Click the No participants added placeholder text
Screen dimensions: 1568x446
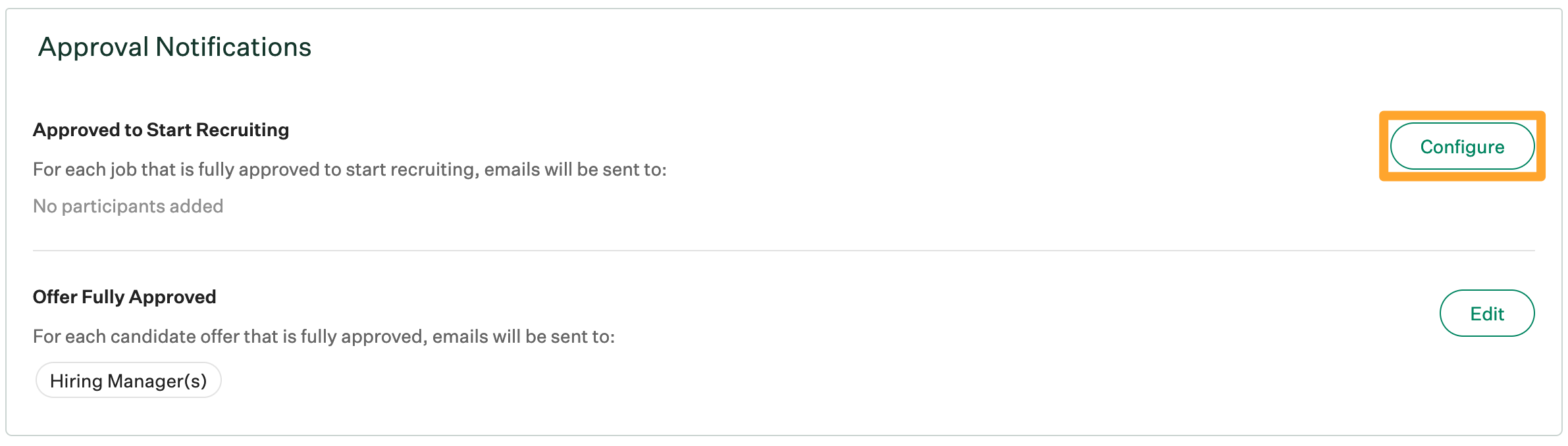(x=128, y=206)
